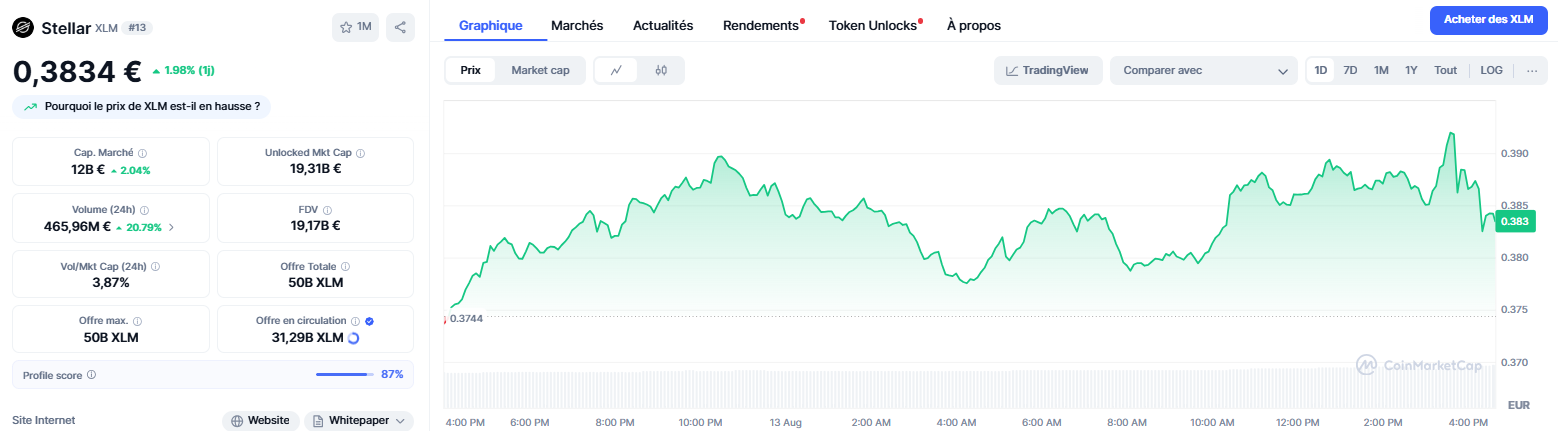Click the 19,17B € FDV value

click(315, 225)
